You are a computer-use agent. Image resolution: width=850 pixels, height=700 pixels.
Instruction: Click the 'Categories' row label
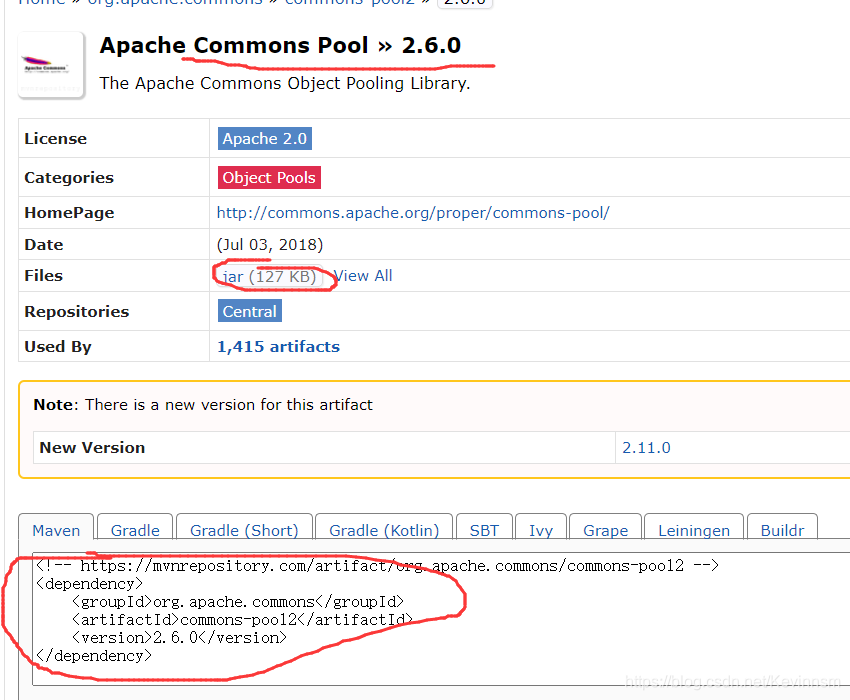pyautogui.click(x=69, y=177)
